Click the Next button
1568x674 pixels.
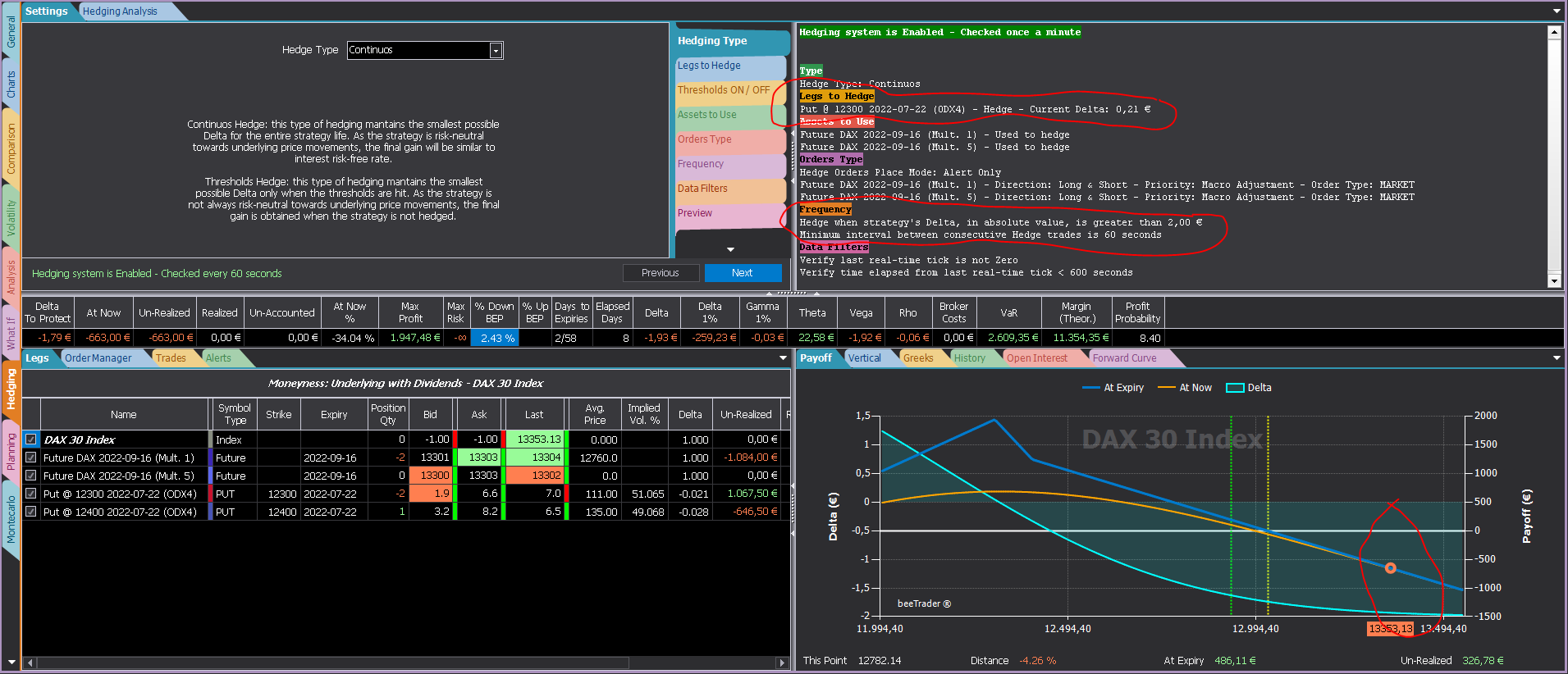coord(743,273)
